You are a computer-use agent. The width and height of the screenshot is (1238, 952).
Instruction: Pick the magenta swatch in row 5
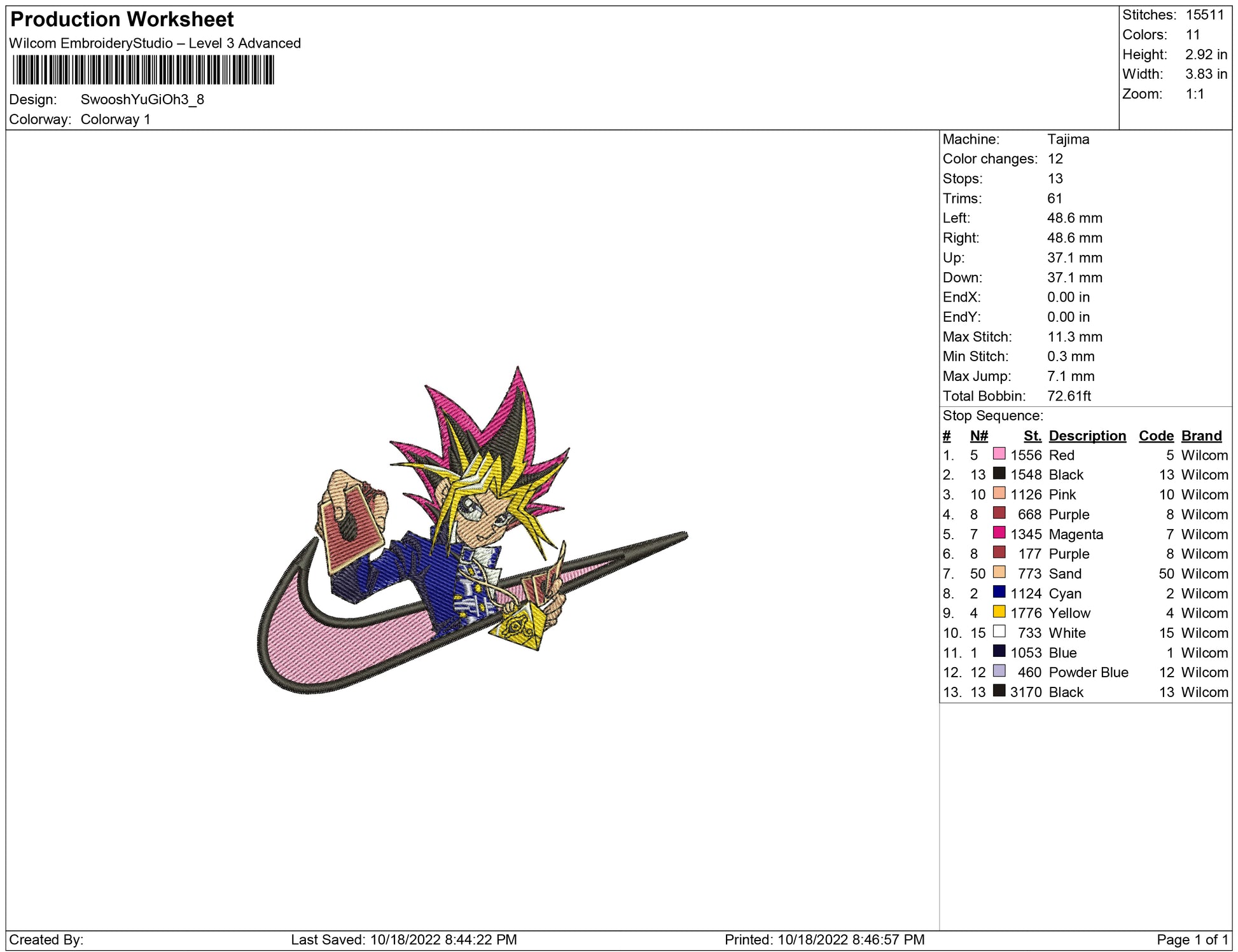(x=999, y=533)
